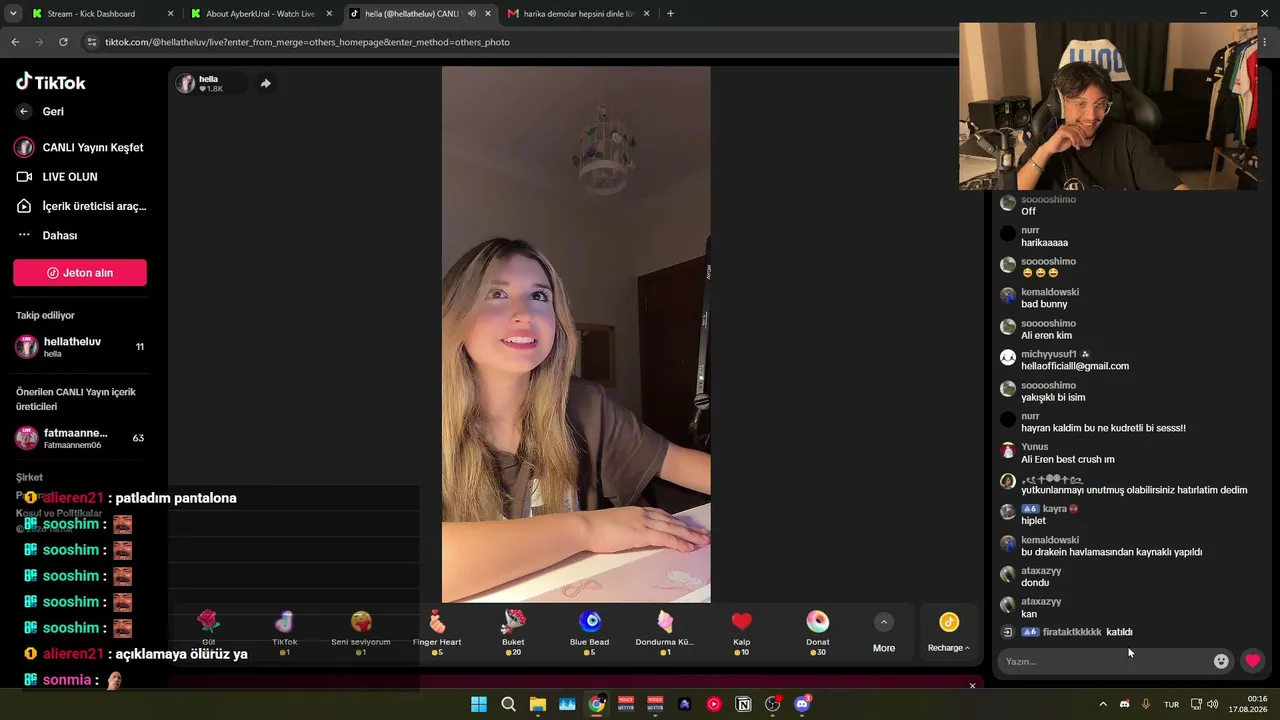Image resolution: width=1280 pixels, height=720 pixels.
Task: Switch to the Gmail harika demolar tab
Action: point(580,14)
